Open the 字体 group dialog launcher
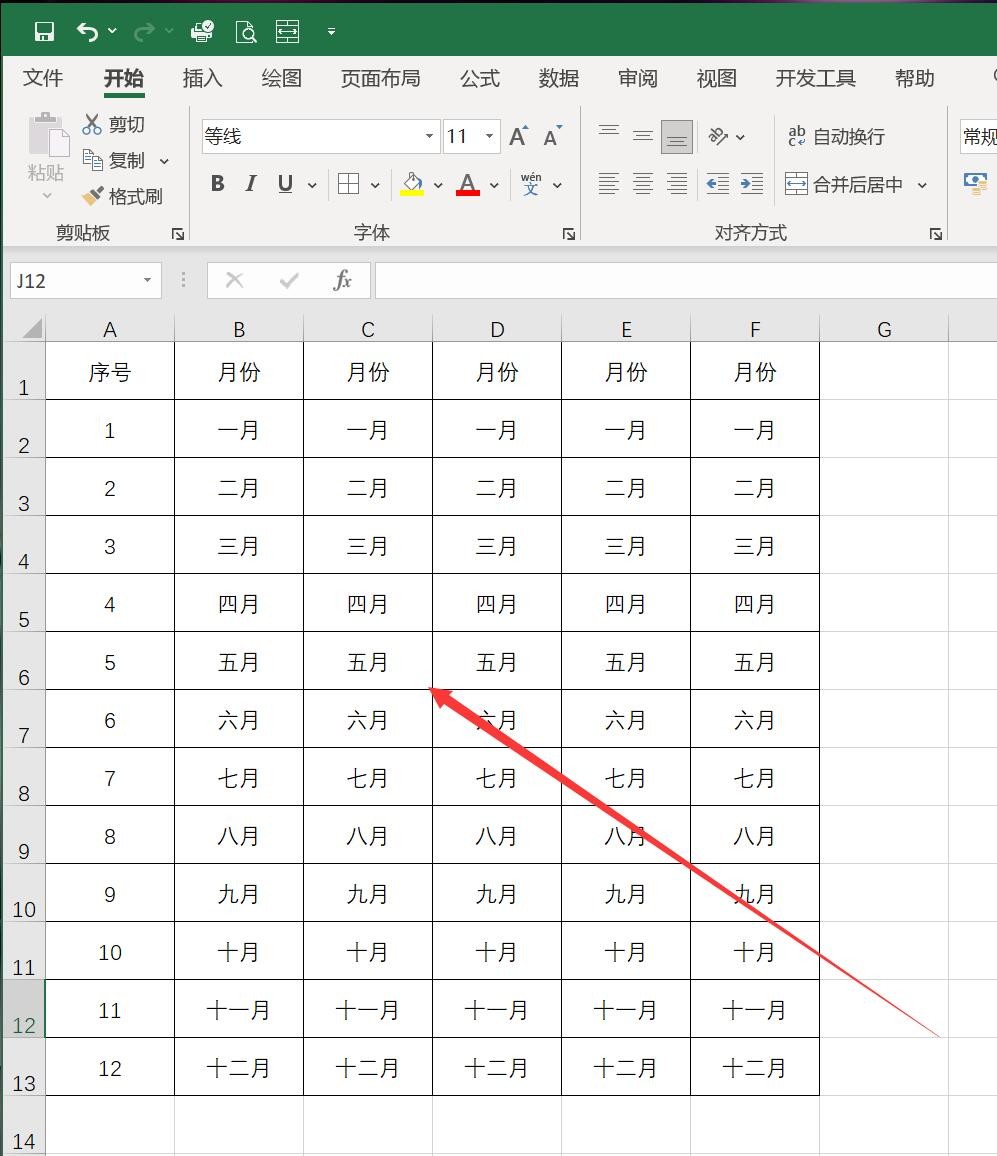Image resolution: width=997 pixels, height=1156 pixels. [569, 232]
